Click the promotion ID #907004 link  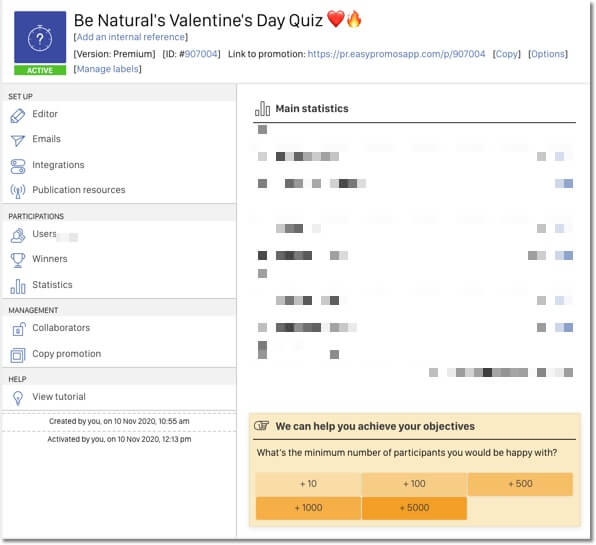(201, 54)
